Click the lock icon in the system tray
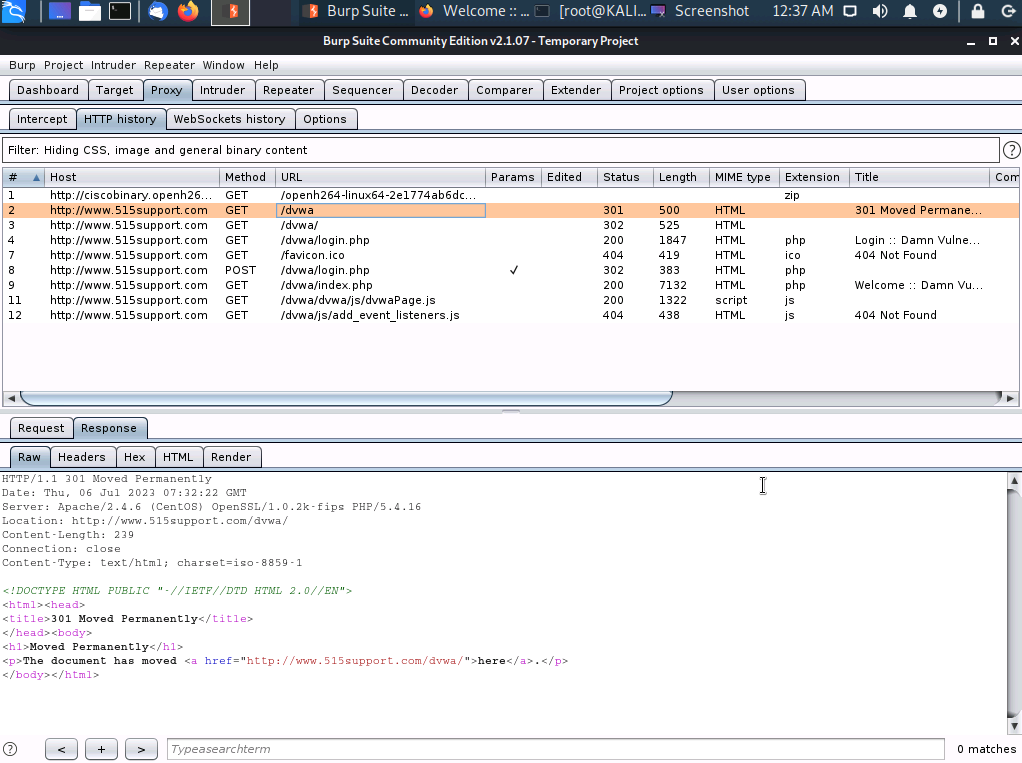1022x763 pixels. pyautogui.click(x=977, y=11)
